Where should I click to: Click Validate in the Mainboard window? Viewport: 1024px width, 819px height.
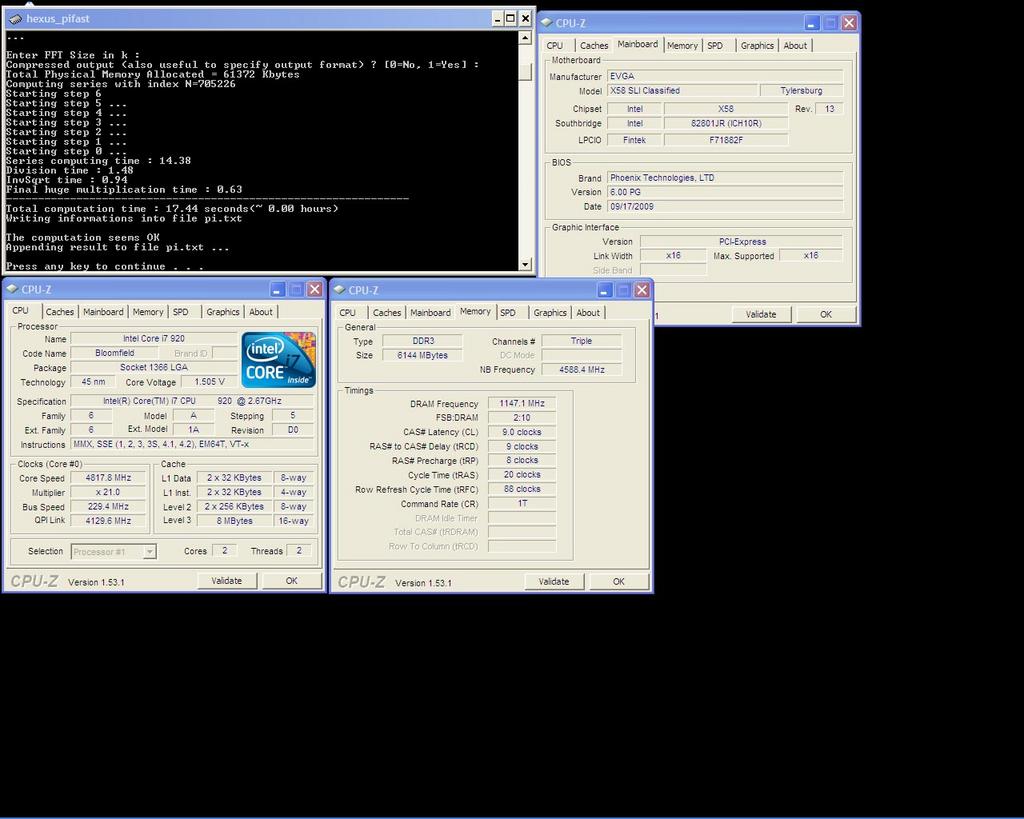pyautogui.click(x=761, y=314)
